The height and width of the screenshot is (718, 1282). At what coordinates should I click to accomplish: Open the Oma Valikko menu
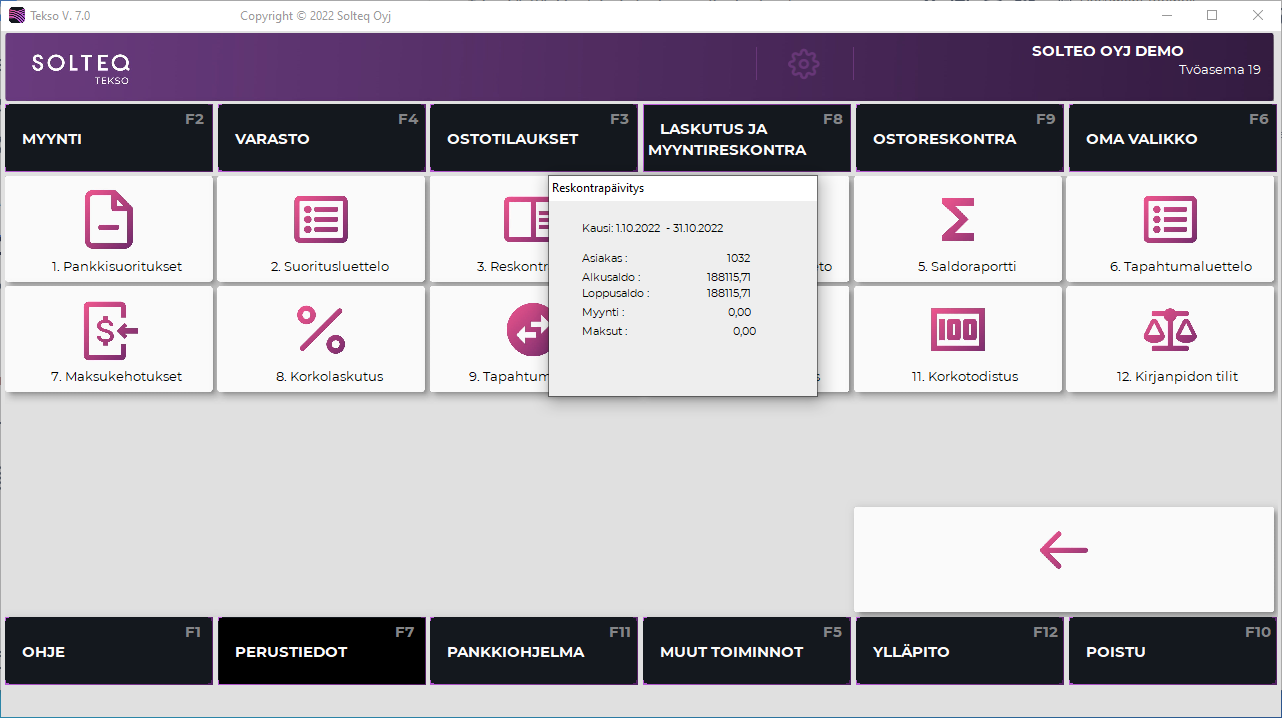click(1172, 139)
